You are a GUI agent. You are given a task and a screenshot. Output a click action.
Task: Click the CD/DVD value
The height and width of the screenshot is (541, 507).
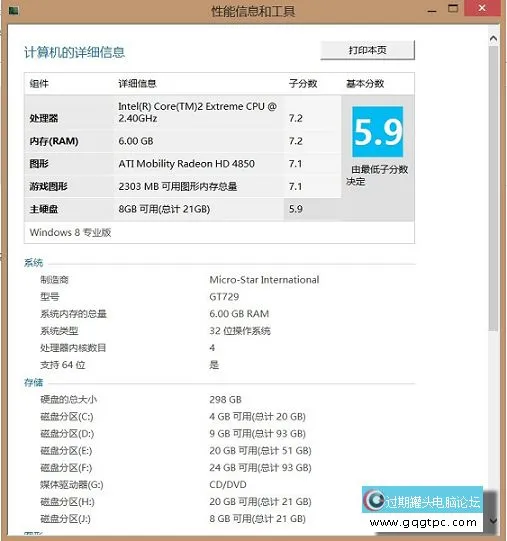pyautogui.click(x=228, y=485)
